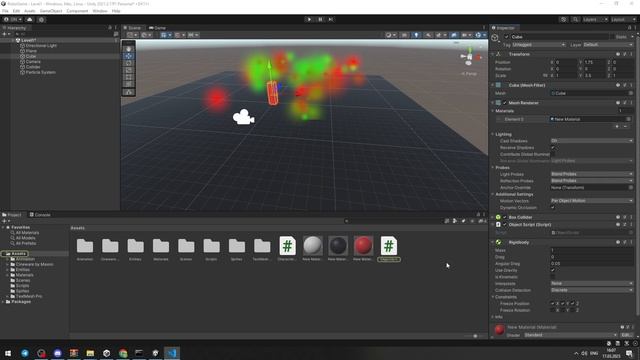Image resolution: width=640 pixels, height=360 pixels.
Task: Open the TextMesh Pro folder thumbnail
Action: tap(262, 248)
